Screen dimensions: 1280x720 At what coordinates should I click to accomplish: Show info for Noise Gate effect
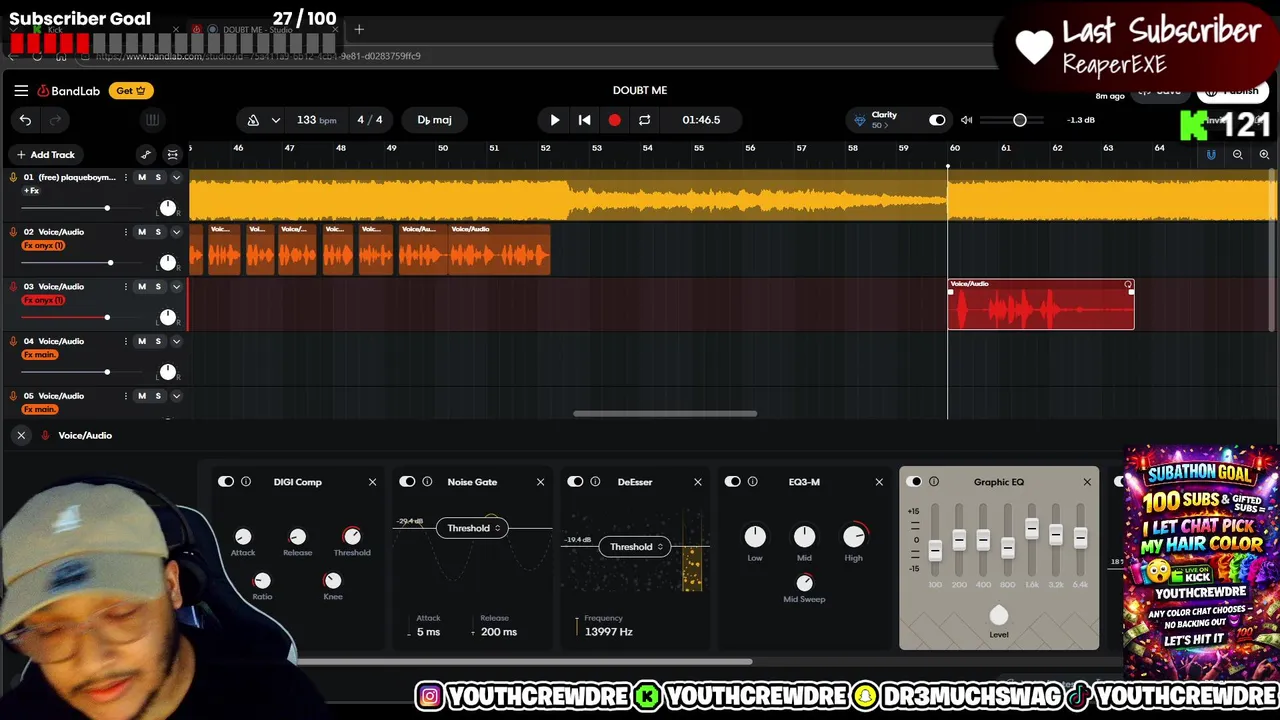427,482
